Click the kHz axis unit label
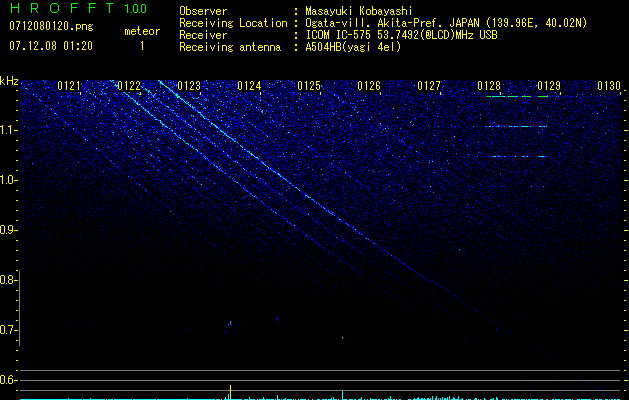This screenshot has height=400, width=629. pyautogui.click(x=9, y=81)
